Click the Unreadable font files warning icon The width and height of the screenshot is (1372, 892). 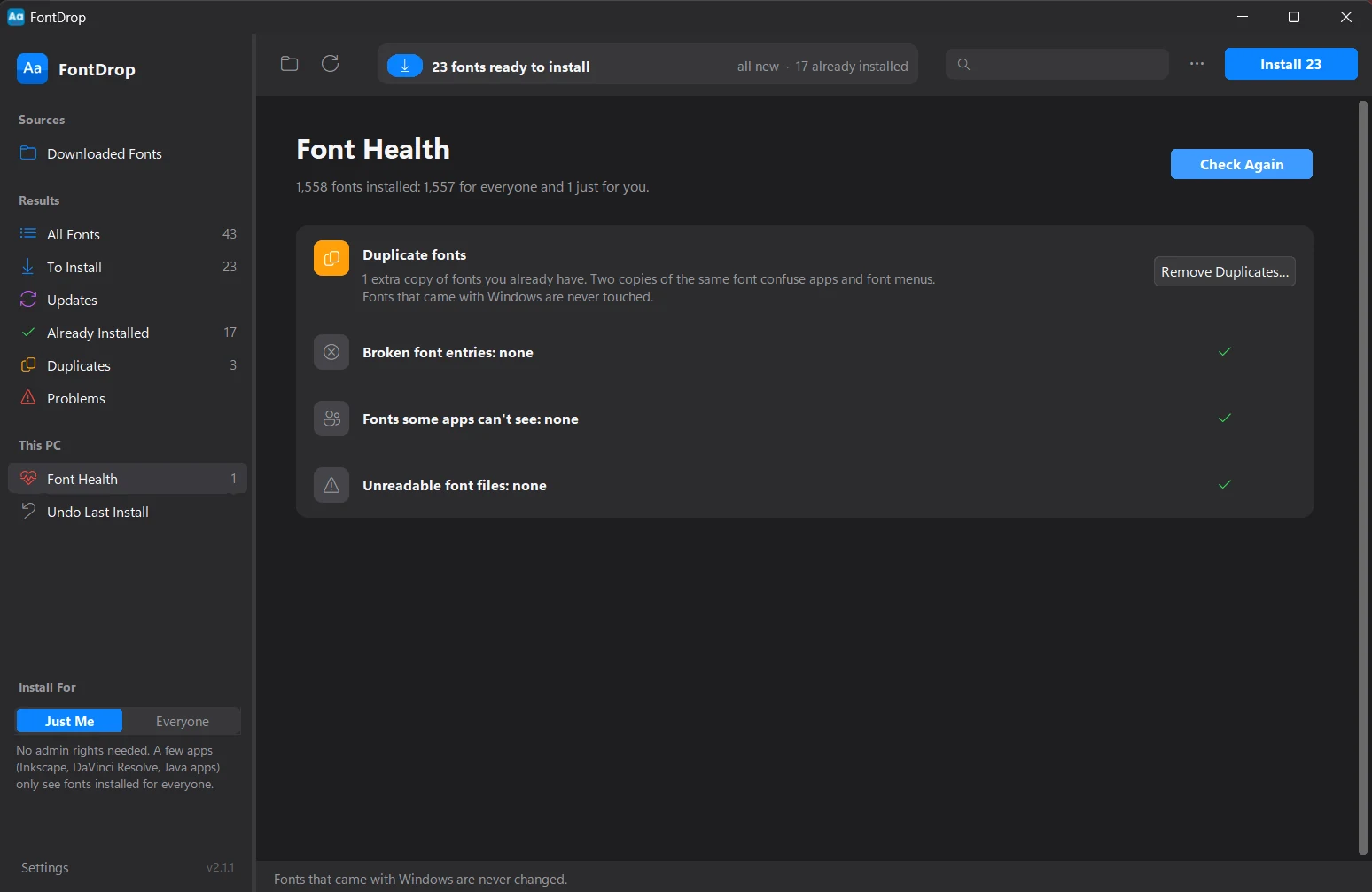(331, 485)
